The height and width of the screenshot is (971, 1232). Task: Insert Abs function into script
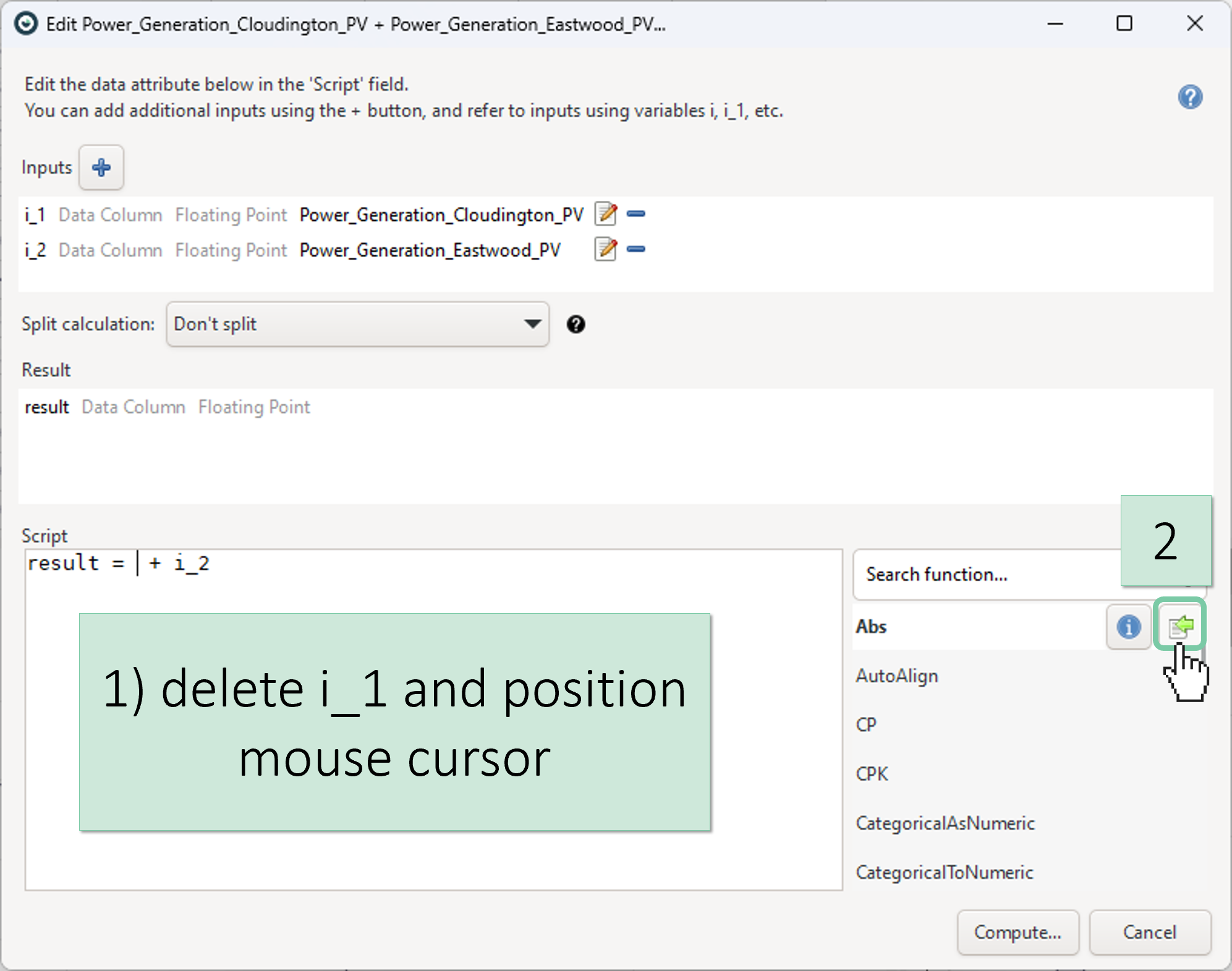1181,625
